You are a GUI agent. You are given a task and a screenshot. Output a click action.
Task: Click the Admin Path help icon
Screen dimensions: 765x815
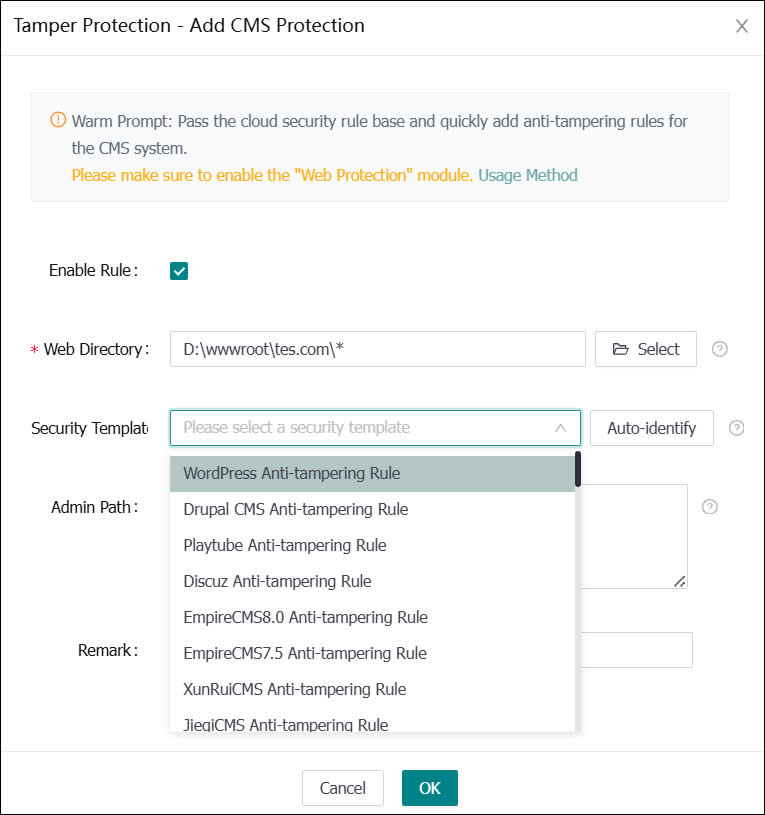(710, 507)
